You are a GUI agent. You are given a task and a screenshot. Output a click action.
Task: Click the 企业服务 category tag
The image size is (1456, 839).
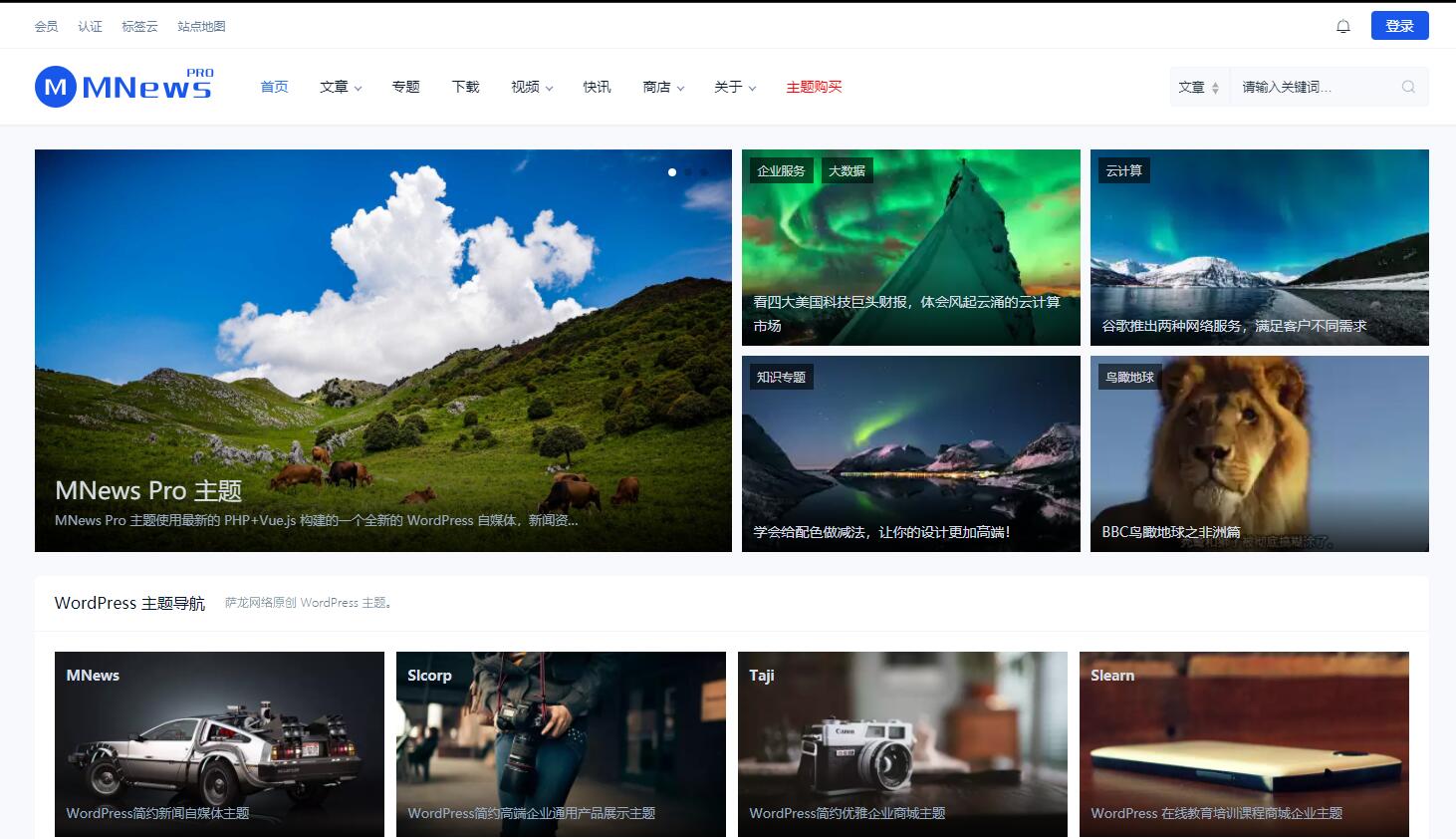(781, 170)
